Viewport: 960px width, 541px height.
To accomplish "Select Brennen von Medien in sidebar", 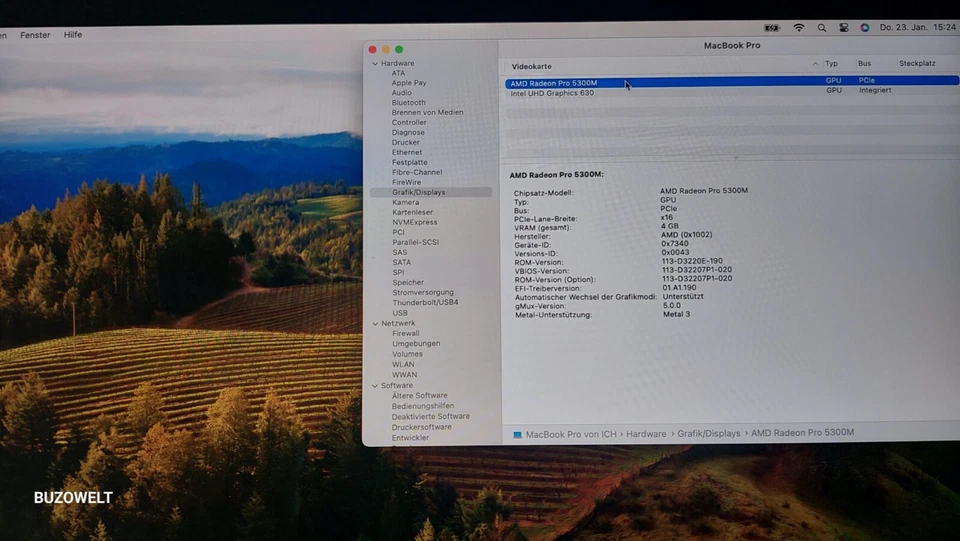I will pyautogui.click(x=427, y=113).
